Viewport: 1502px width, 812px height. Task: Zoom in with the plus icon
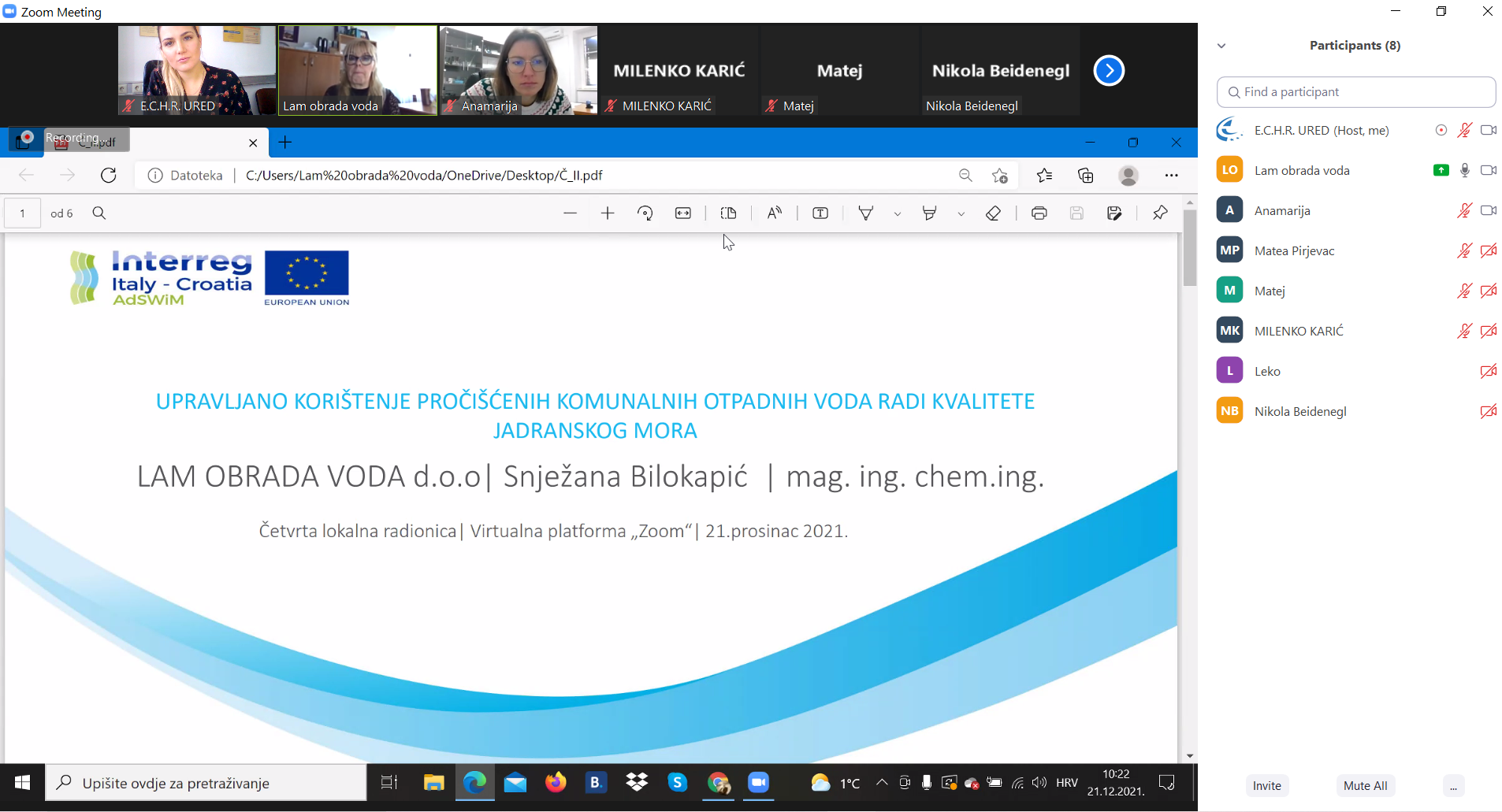[608, 213]
